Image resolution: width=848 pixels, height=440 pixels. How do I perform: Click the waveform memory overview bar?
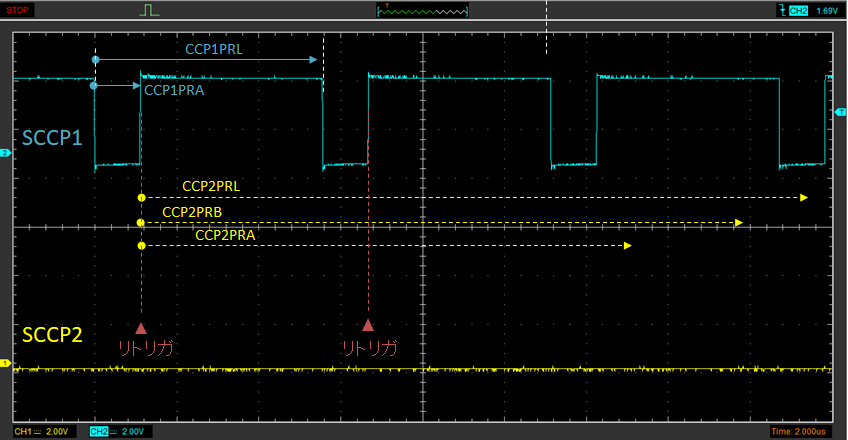tap(422, 10)
